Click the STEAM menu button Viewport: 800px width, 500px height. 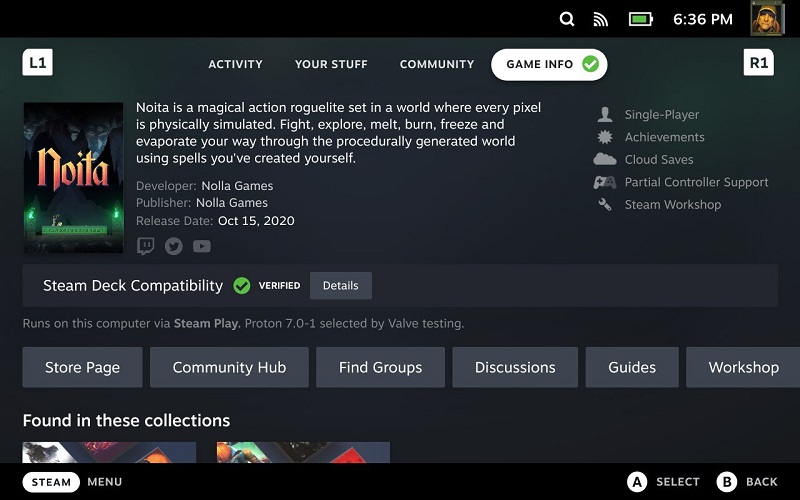click(x=51, y=482)
